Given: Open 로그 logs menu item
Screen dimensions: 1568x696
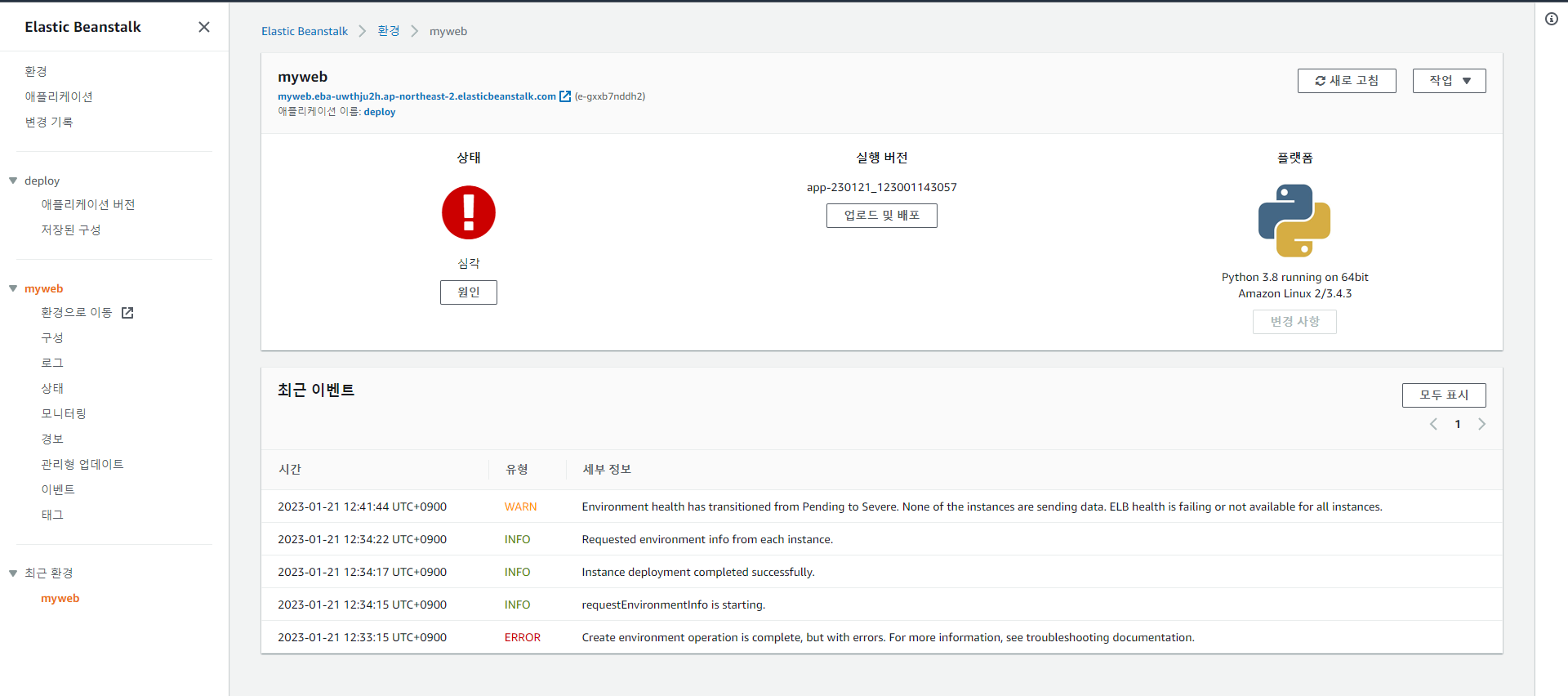Looking at the screenshot, I should click(x=52, y=363).
